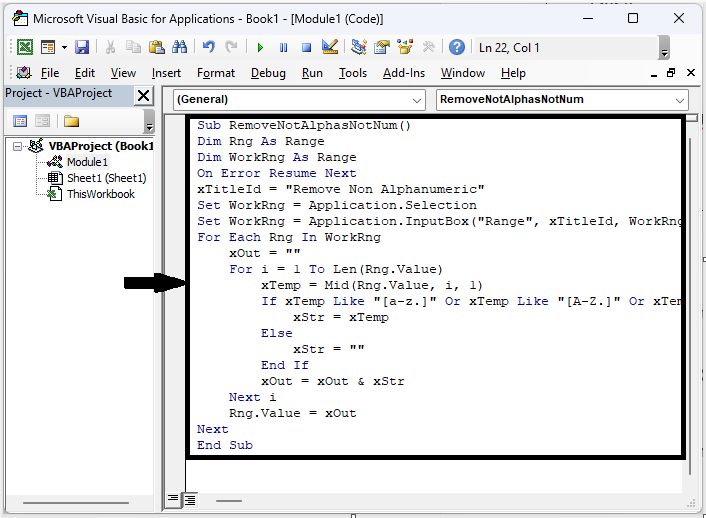Maximize the VBA editor window
This screenshot has width=706, height=518.
click(633, 18)
